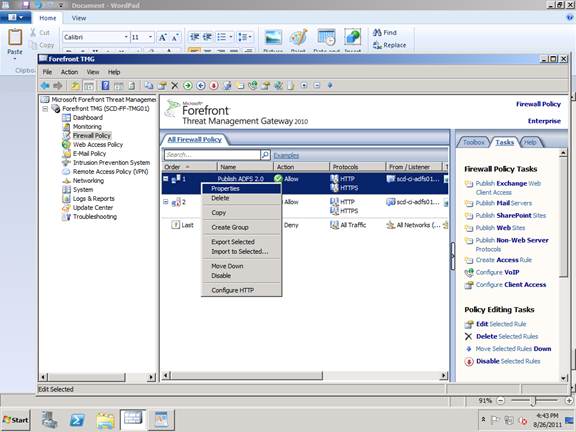Click the Publish Exchange Web Client Access link

click(508, 188)
